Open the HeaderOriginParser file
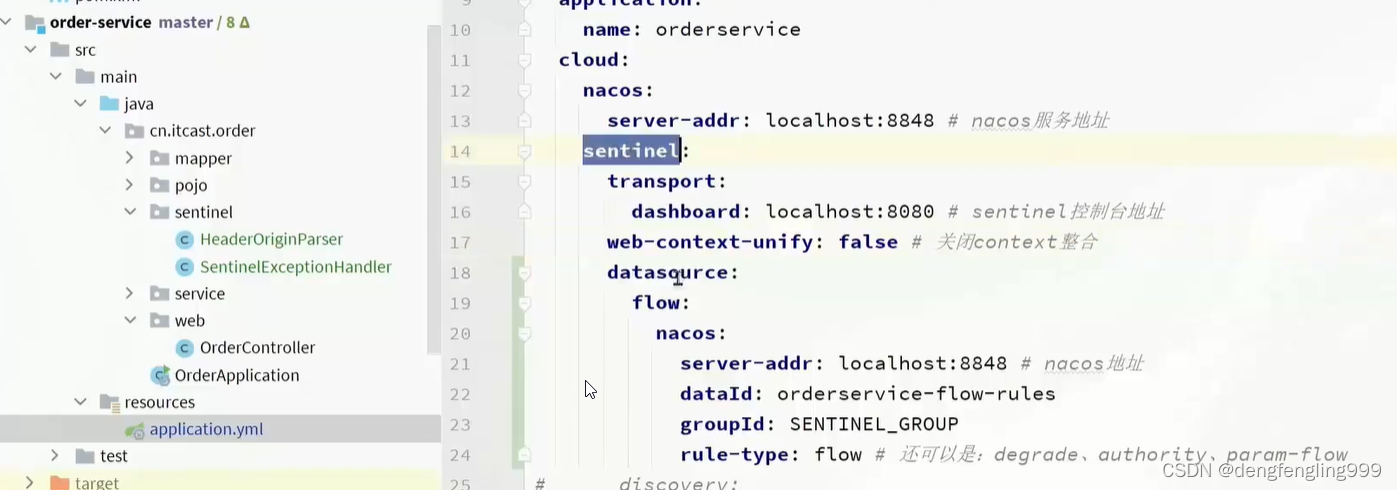The image size is (1397, 490). pyautogui.click(x=271, y=240)
